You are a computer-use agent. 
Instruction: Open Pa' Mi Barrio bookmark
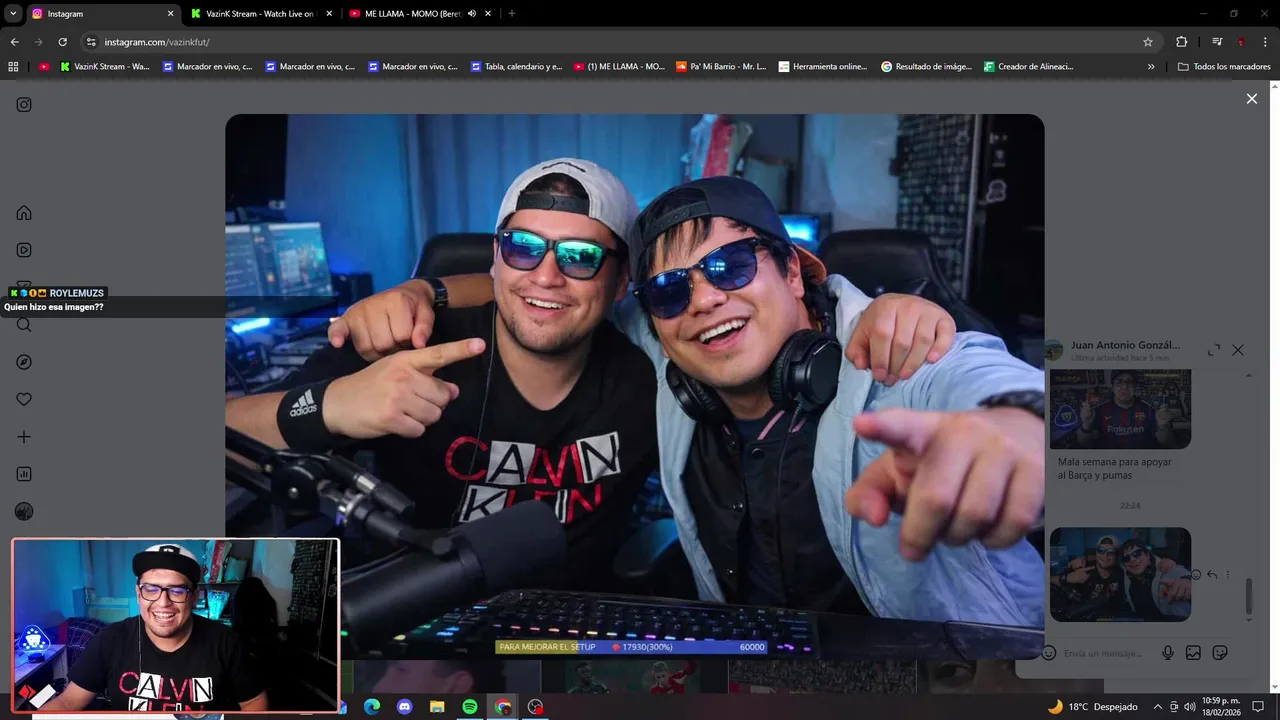721,67
